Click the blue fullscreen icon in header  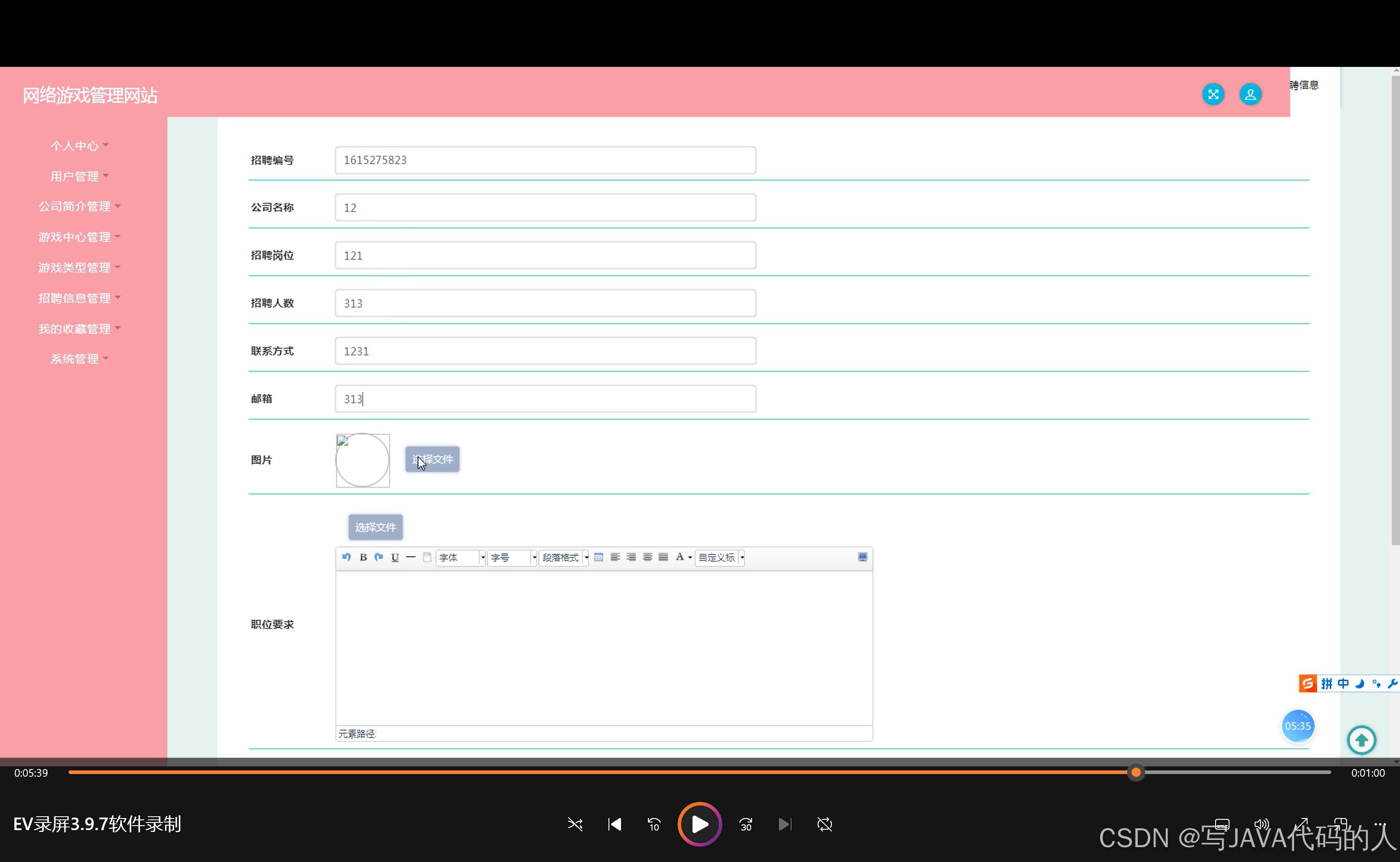click(1213, 95)
